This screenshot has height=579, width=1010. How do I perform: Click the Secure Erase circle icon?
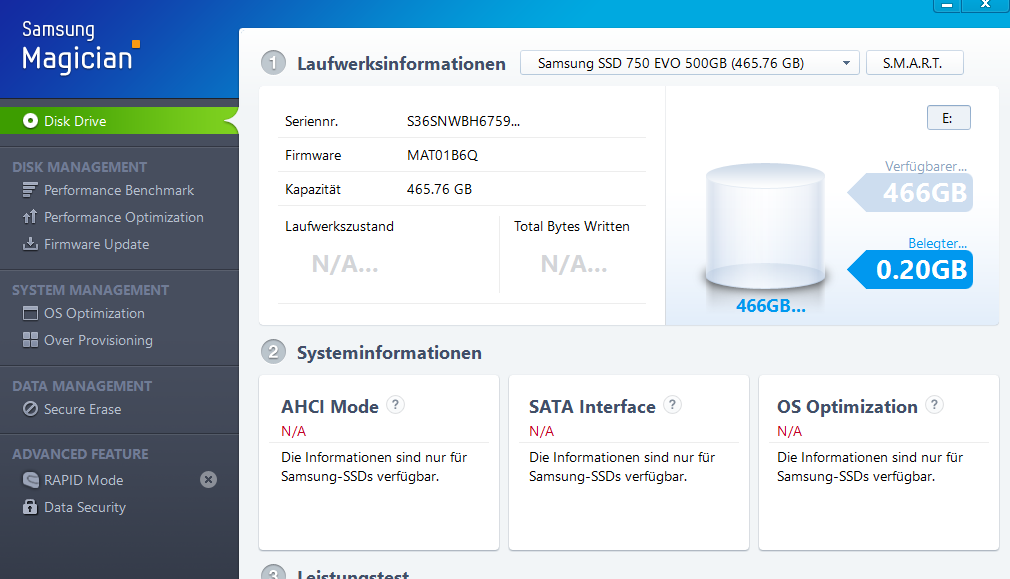coord(30,409)
